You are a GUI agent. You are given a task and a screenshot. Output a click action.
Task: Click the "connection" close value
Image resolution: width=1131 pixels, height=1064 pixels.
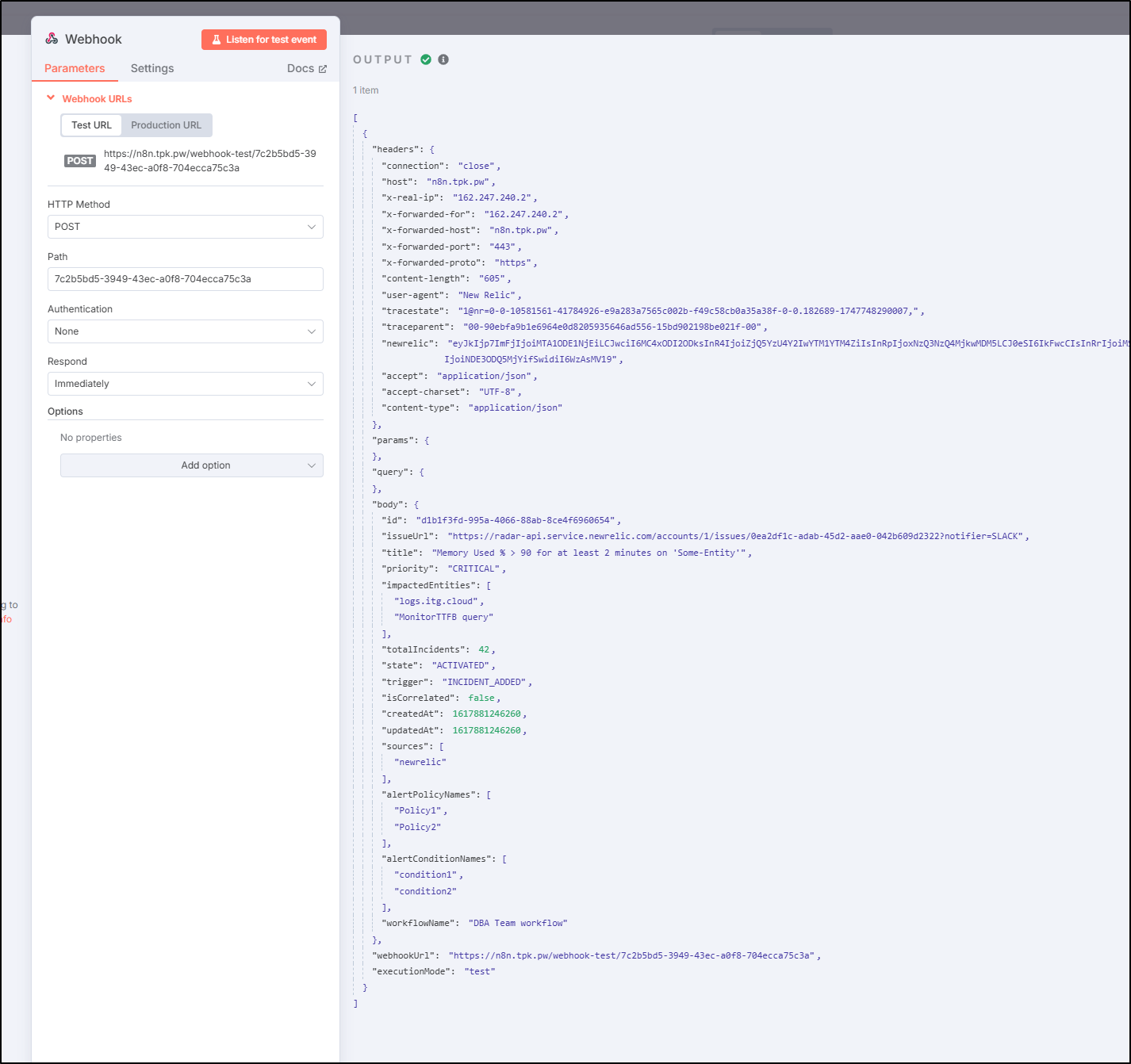tap(477, 166)
